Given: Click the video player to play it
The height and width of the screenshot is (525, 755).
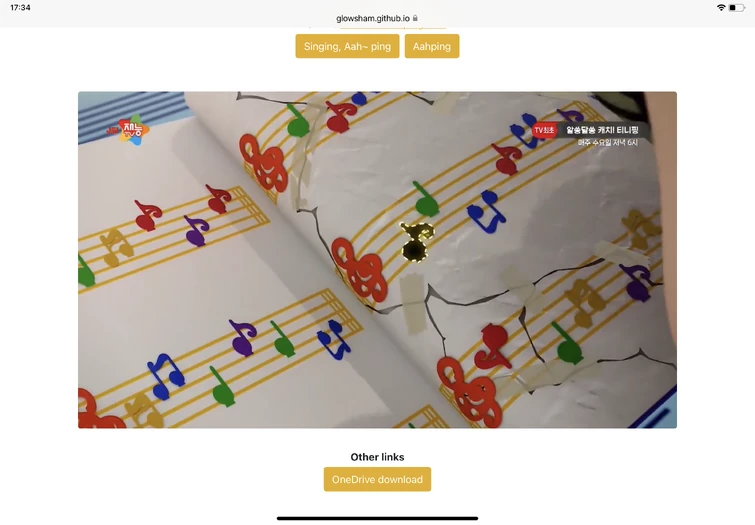Looking at the screenshot, I should [x=377, y=260].
